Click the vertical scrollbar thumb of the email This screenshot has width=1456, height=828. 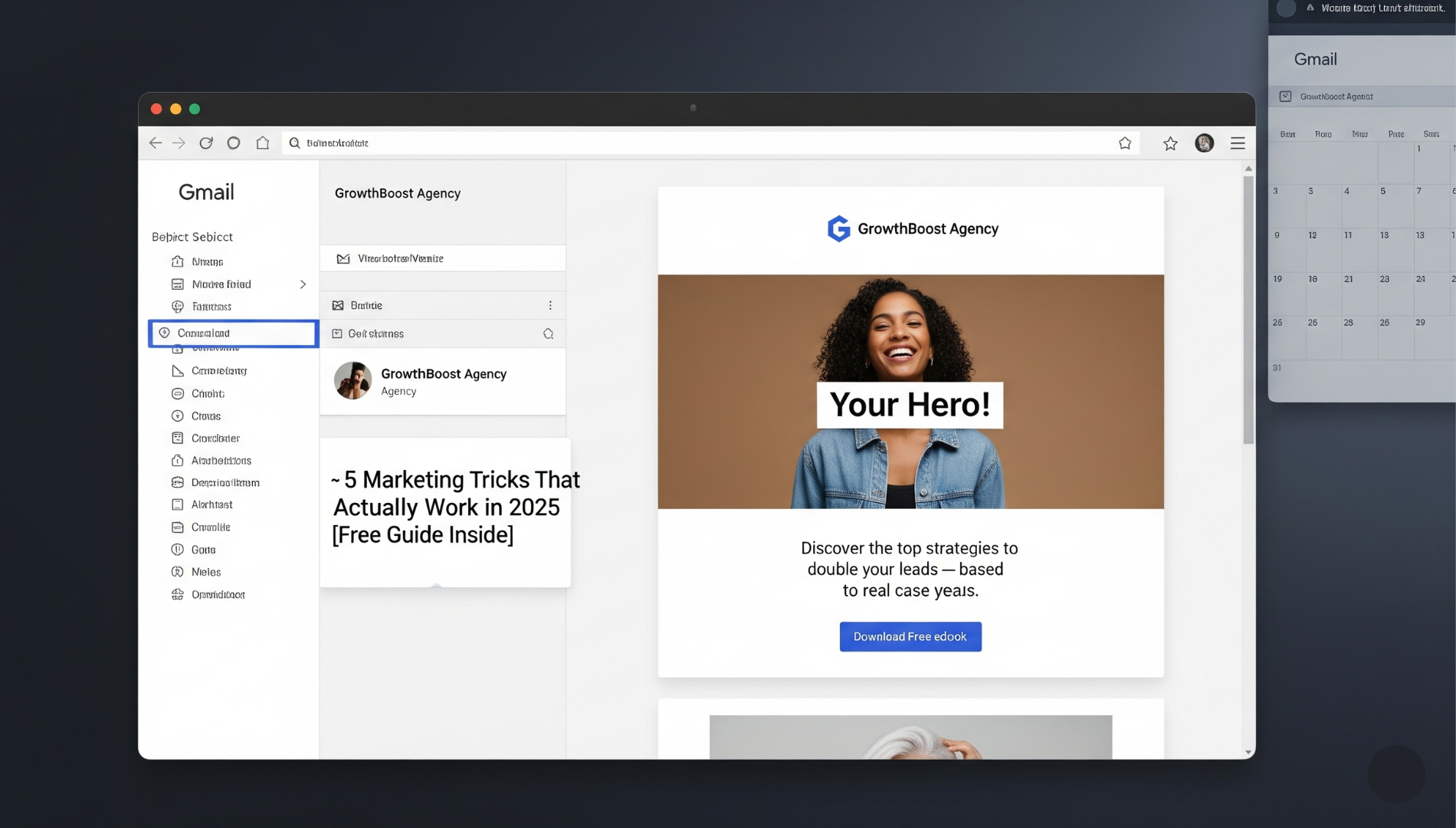coord(1248,310)
